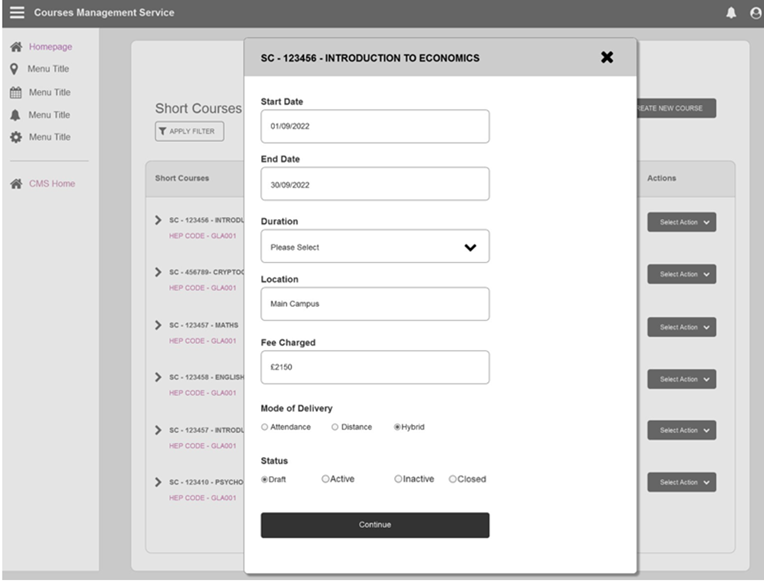Open CMS Home in the sidebar
This screenshot has width=764, height=582.
[51, 183]
